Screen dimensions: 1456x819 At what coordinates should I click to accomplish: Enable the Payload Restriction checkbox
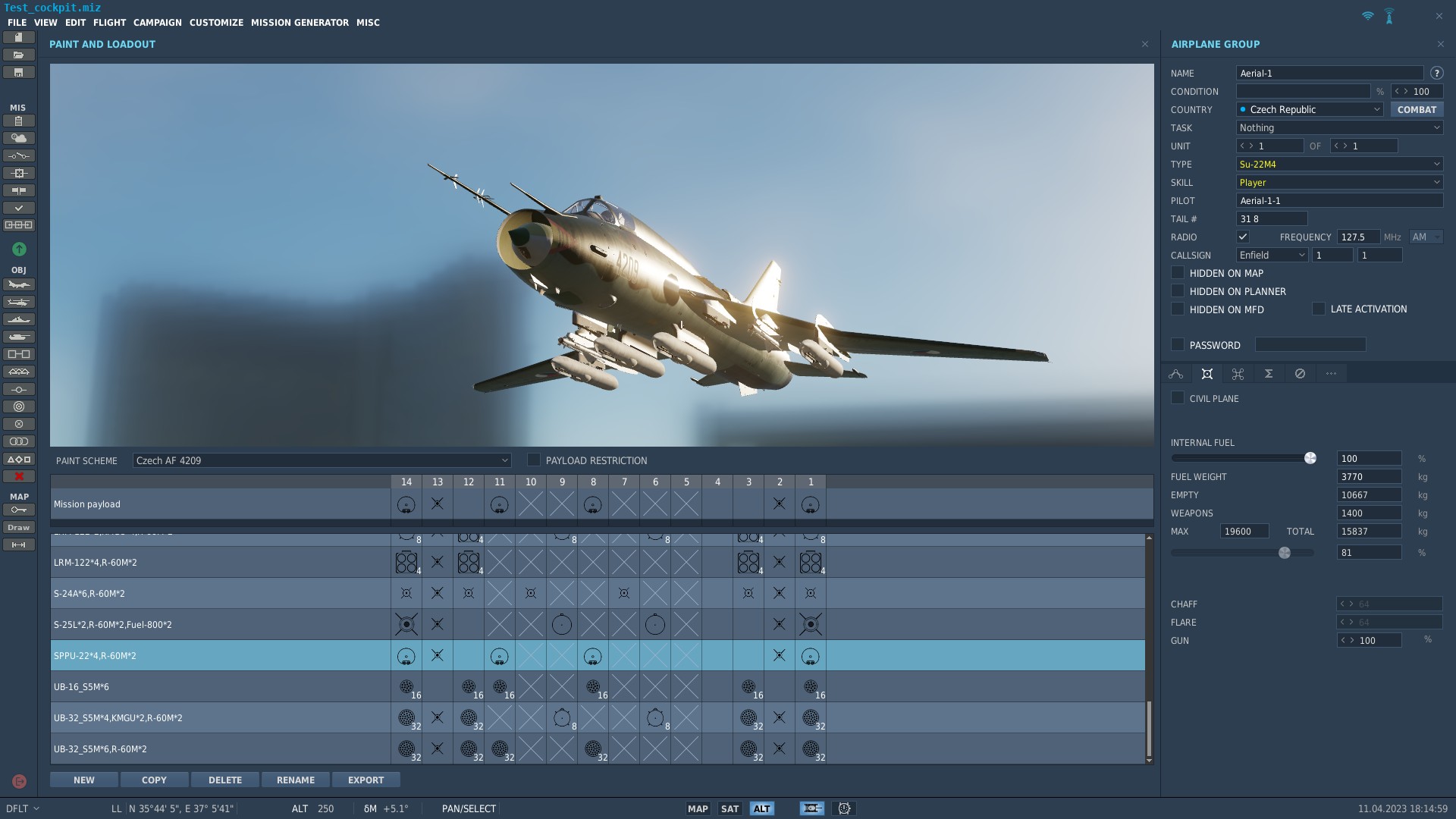[x=534, y=460]
